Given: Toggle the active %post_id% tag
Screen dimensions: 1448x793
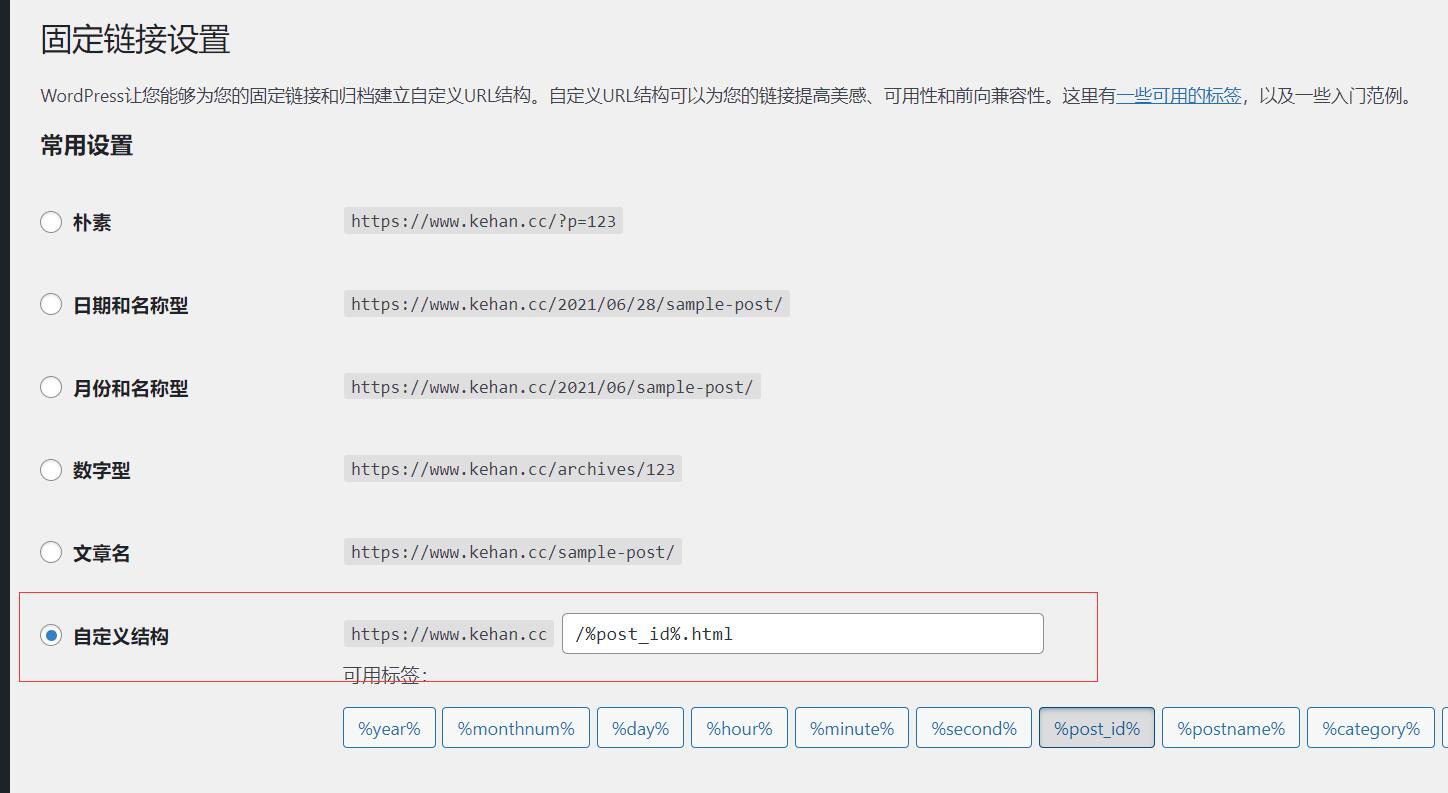Looking at the screenshot, I should click(1096, 728).
